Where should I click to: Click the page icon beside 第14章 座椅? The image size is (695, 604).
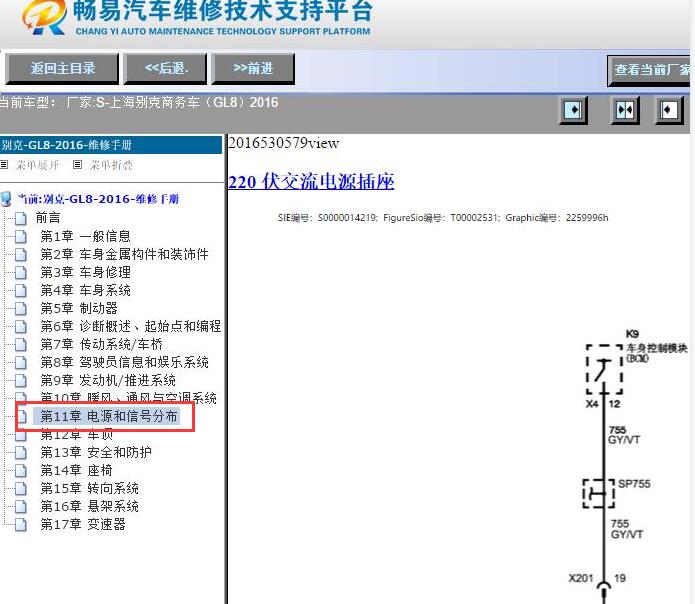click(21, 471)
